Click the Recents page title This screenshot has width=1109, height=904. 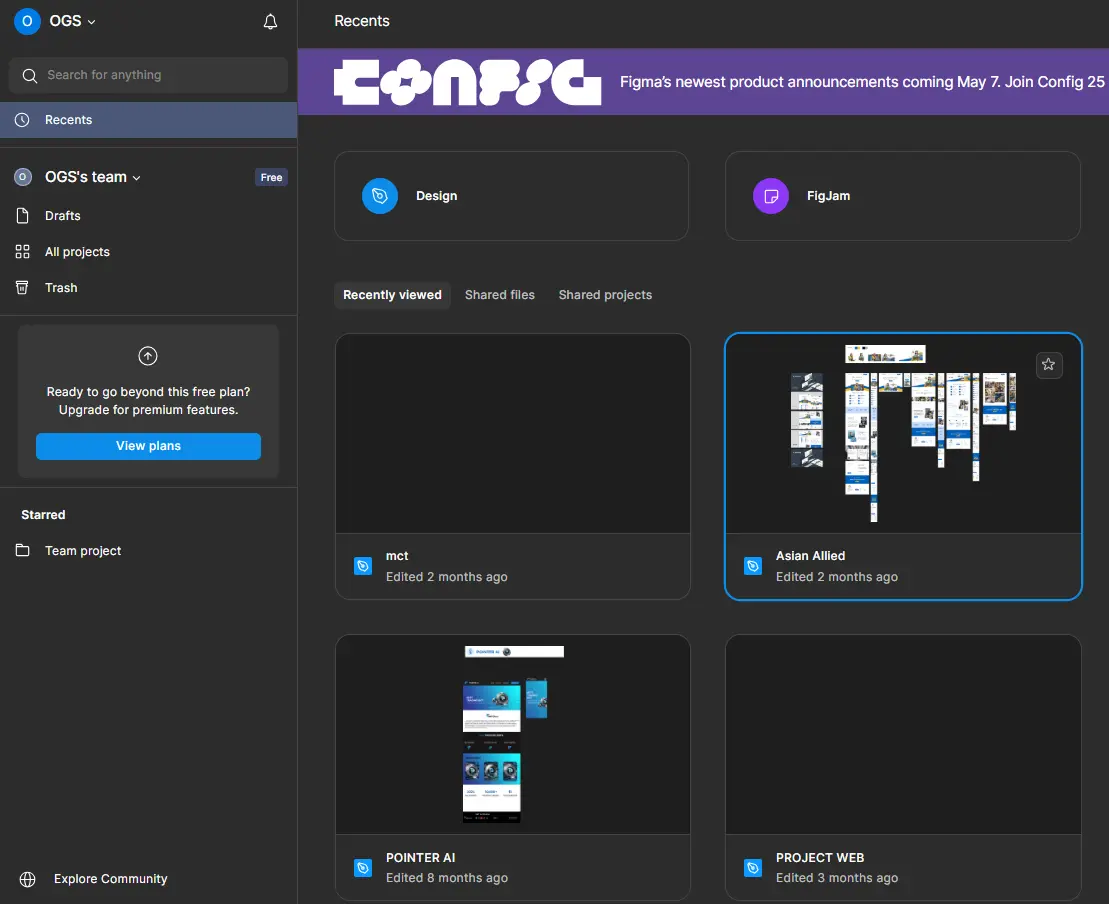361,21
